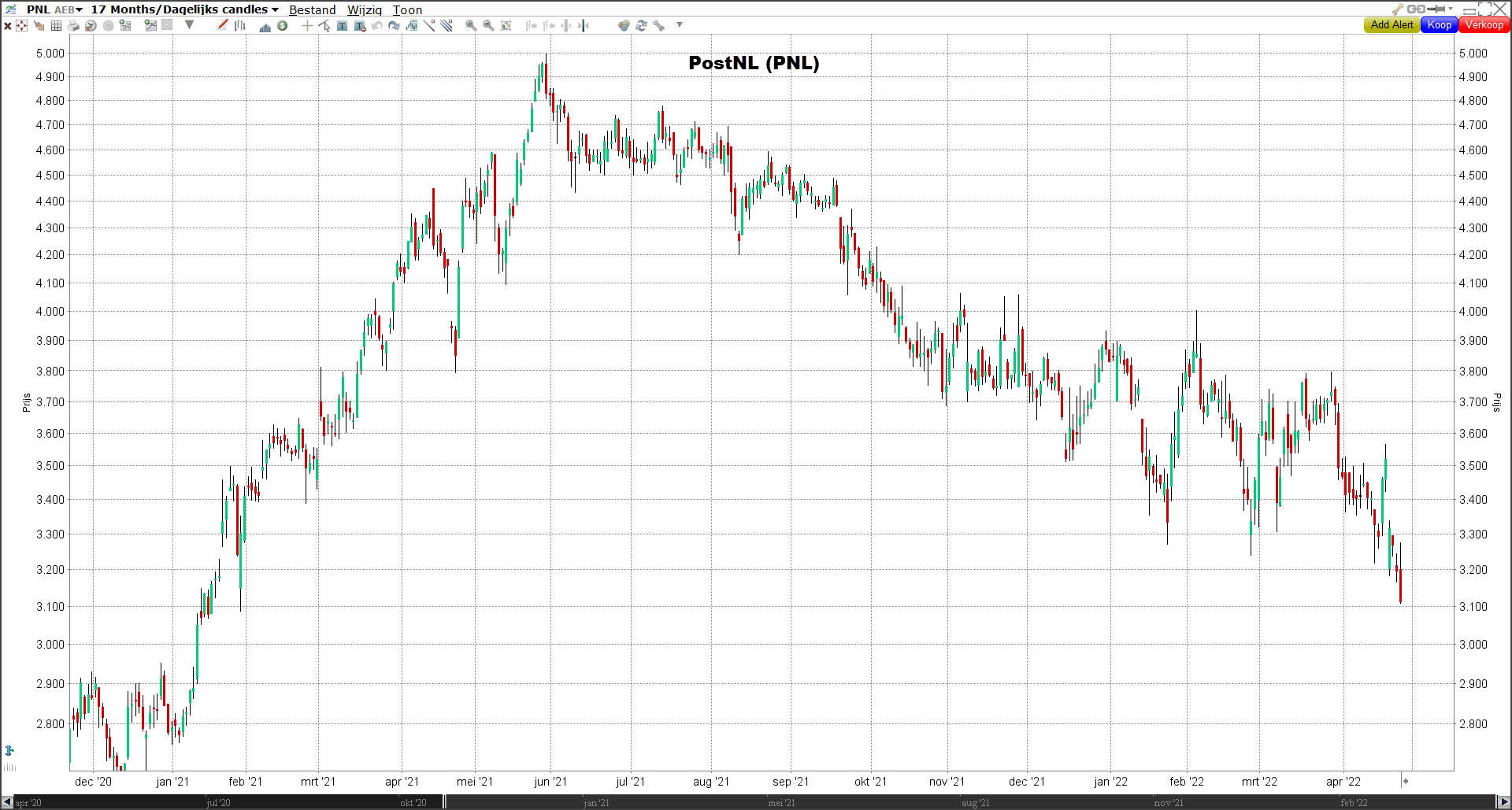Click the Add Alert button

1392,25
